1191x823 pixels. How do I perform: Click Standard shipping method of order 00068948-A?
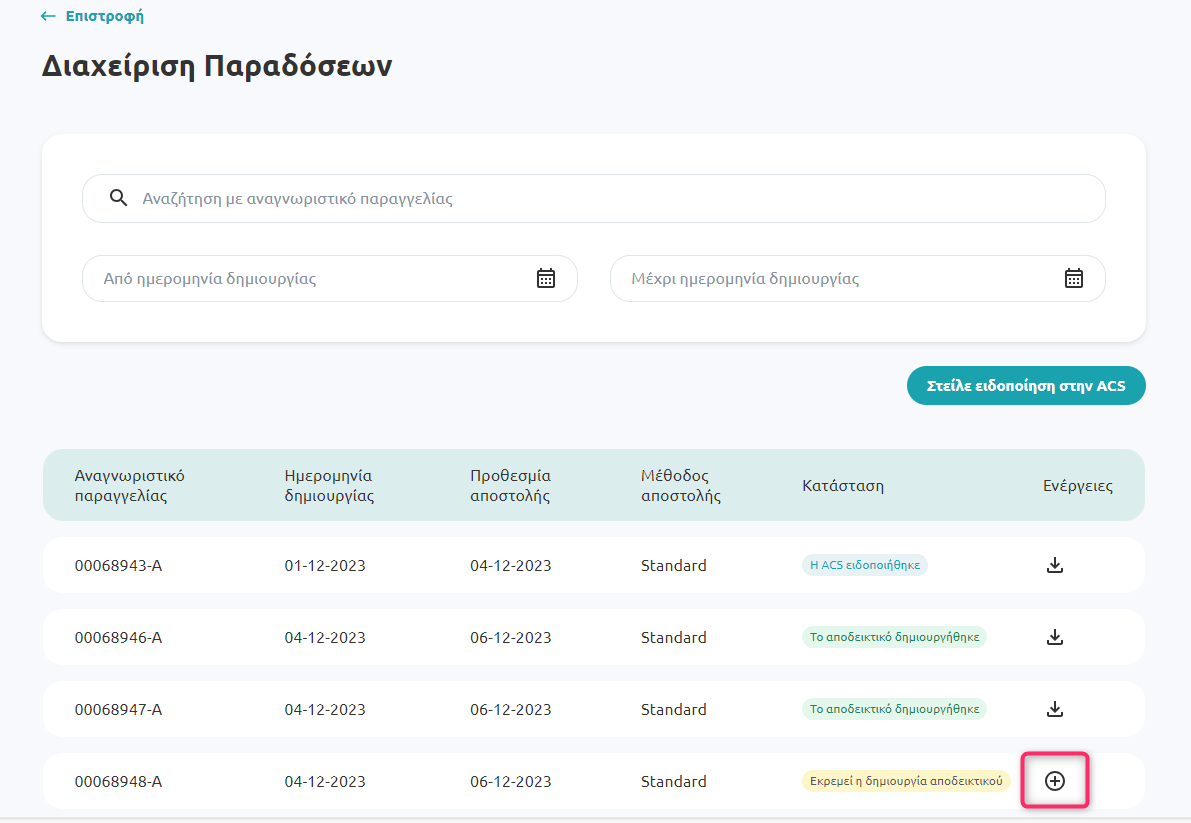(674, 781)
